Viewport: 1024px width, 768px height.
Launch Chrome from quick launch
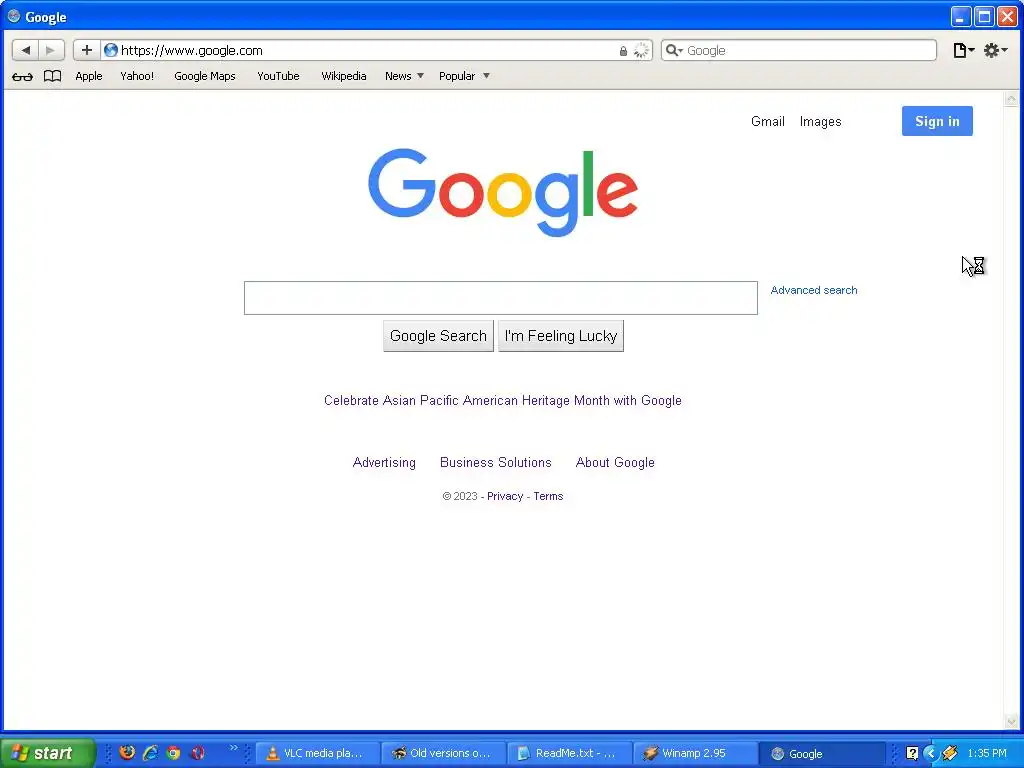tap(173, 753)
